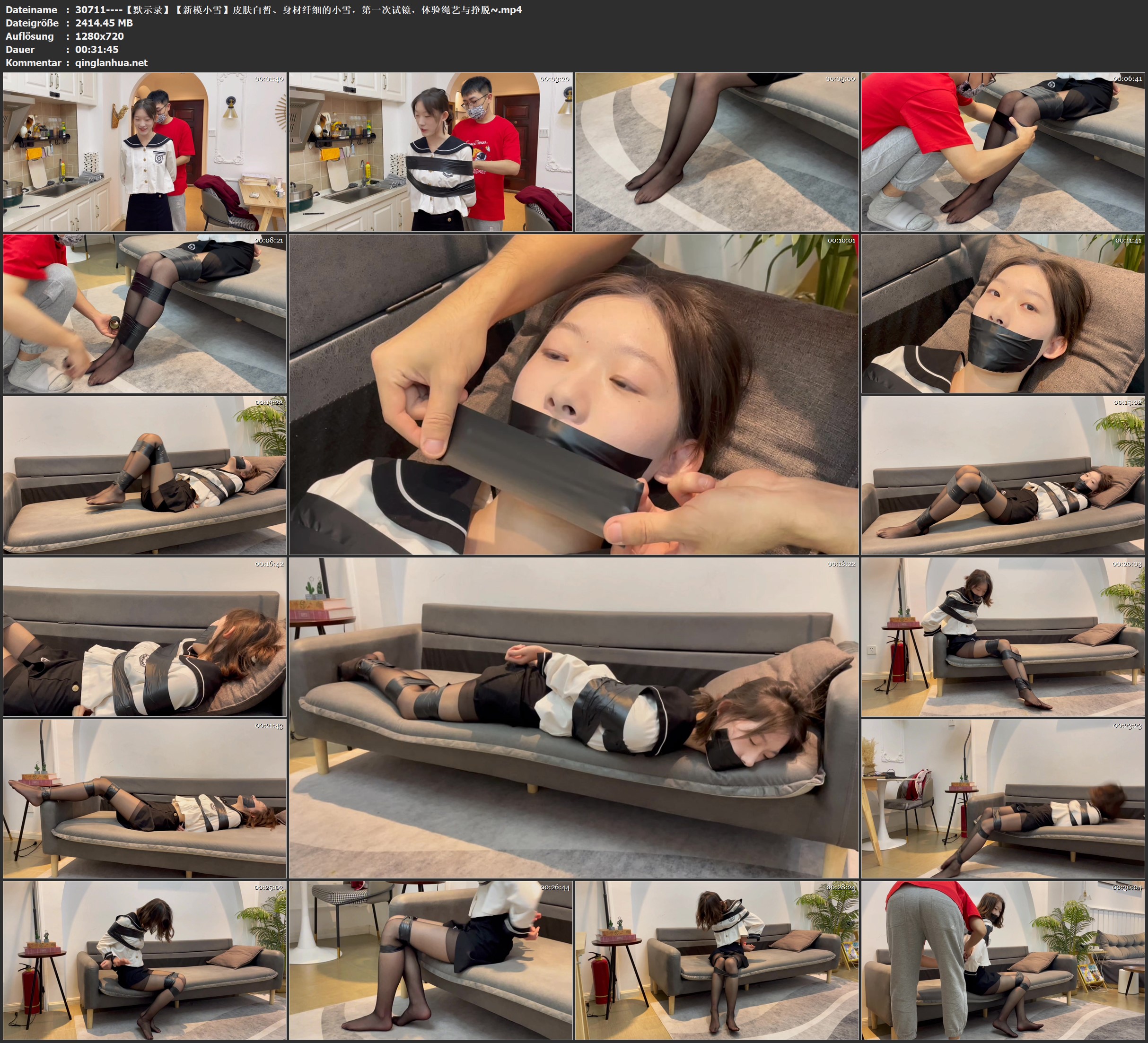Select the frame timestamped 00:25:03
Viewport: 1148px width, 1043px height.
click(145, 960)
